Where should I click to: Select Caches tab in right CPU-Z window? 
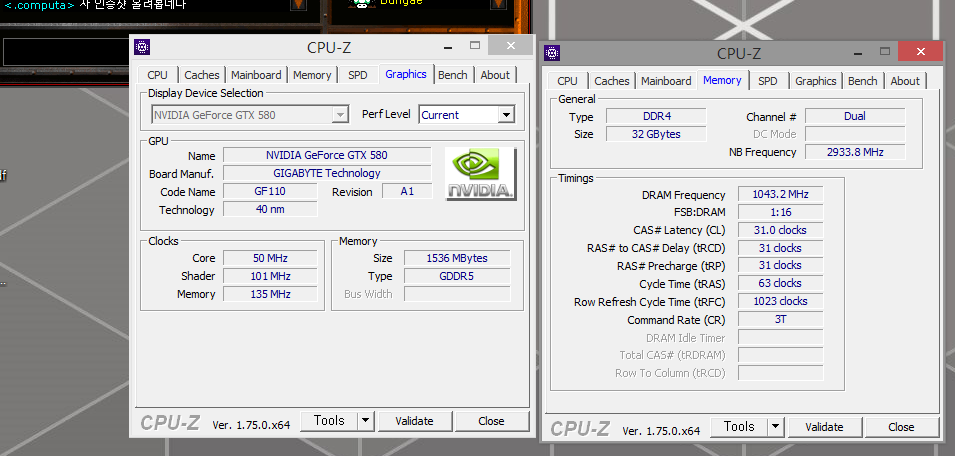[x=611, y=81]
